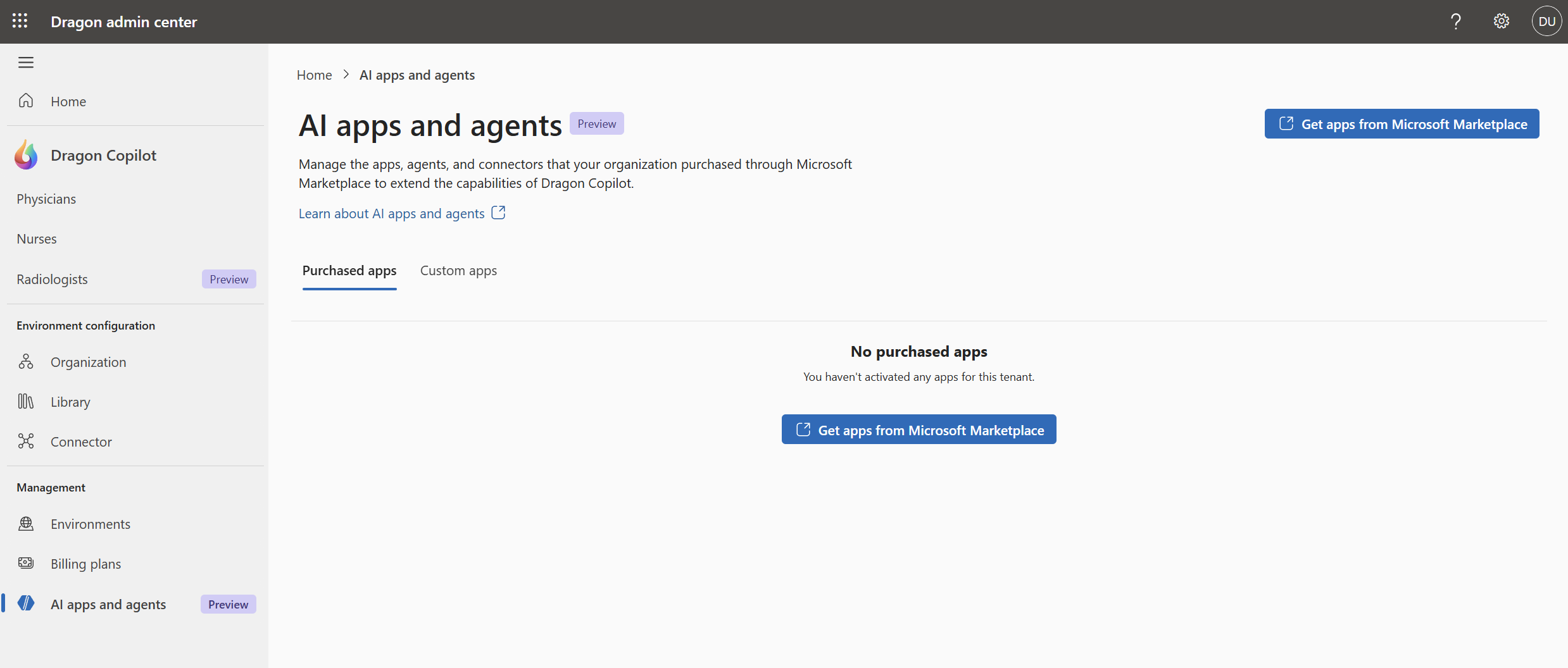Click the Dragon Copilot flame logo
Image resolution: width=1568 pixels, height=668 pixels.
(x=26, y=155)
